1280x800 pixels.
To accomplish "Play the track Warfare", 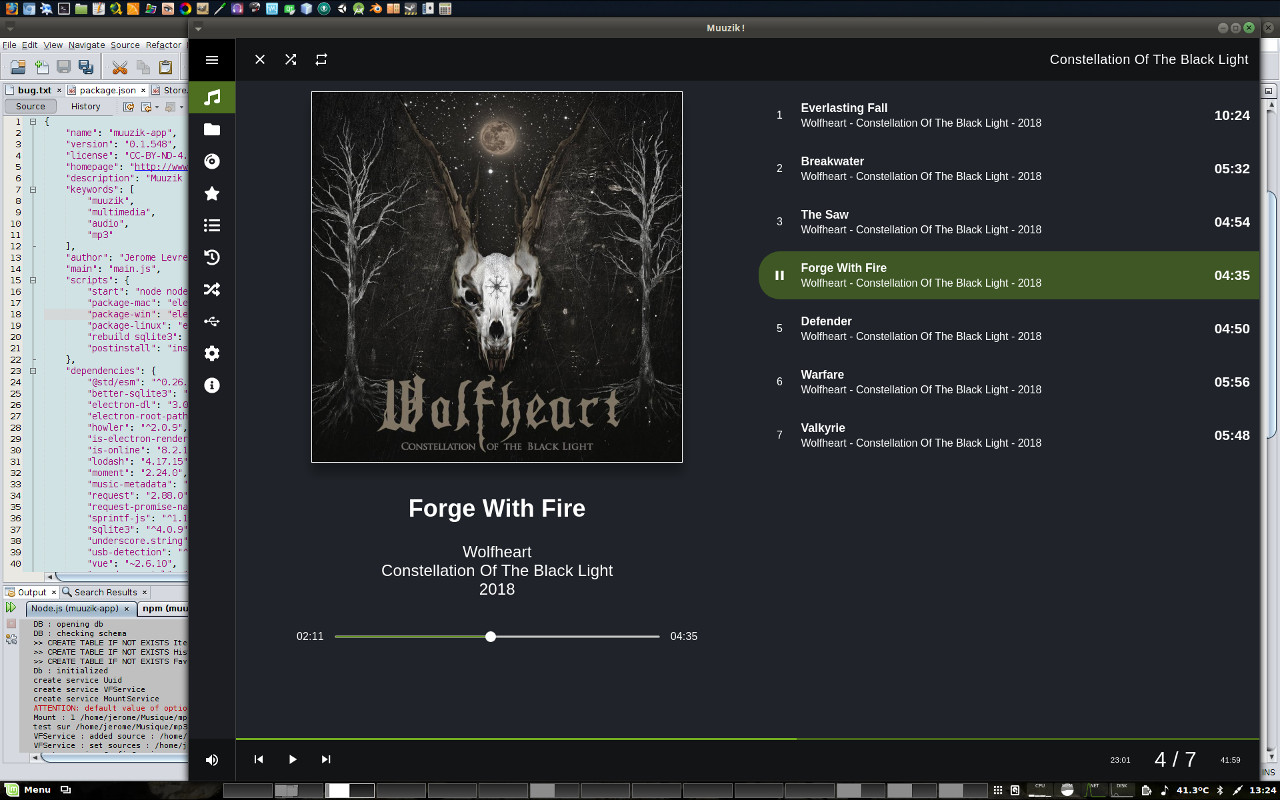I will [1009, 382].
